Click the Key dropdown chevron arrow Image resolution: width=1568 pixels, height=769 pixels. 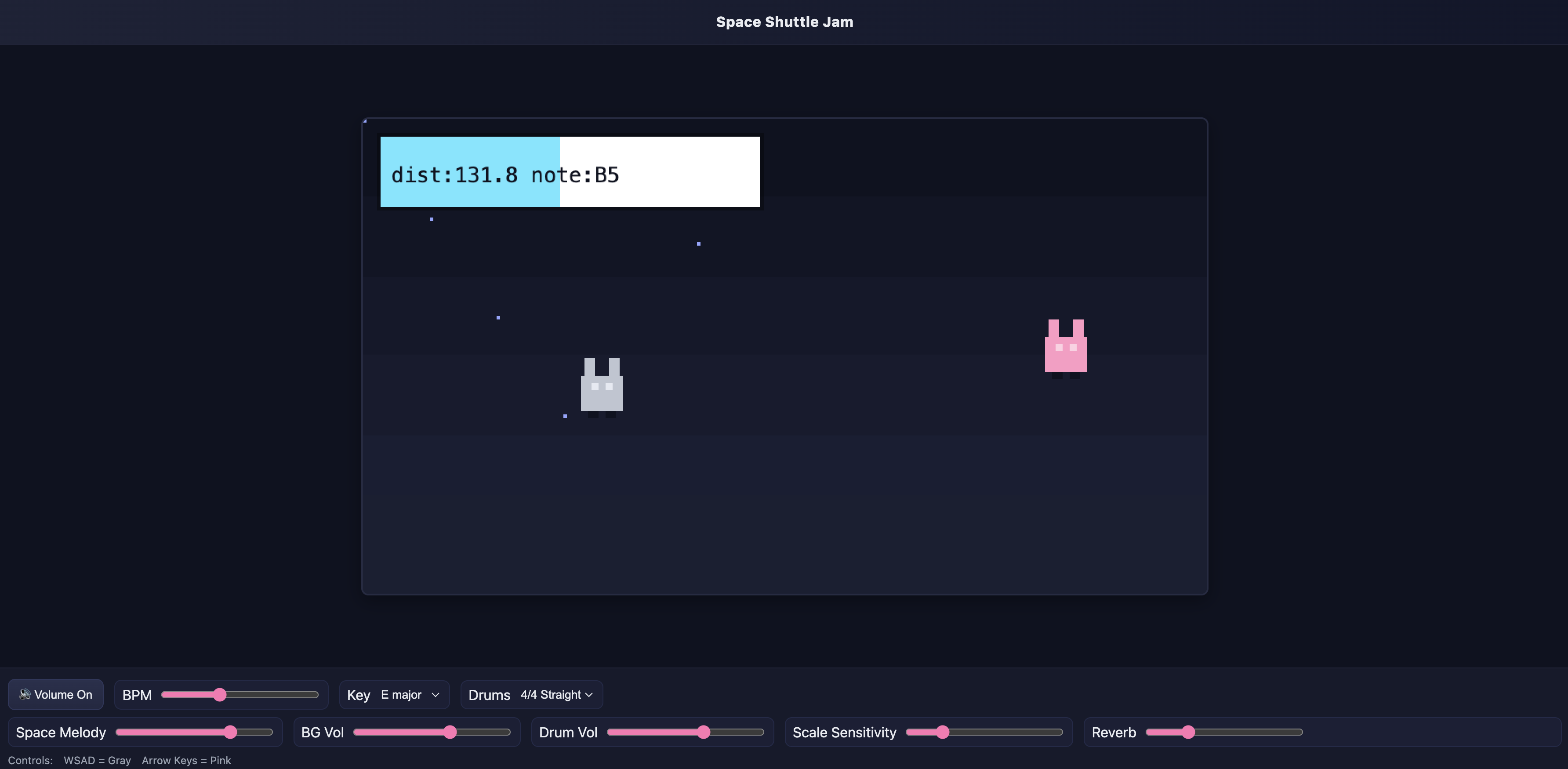click(435, 695)
